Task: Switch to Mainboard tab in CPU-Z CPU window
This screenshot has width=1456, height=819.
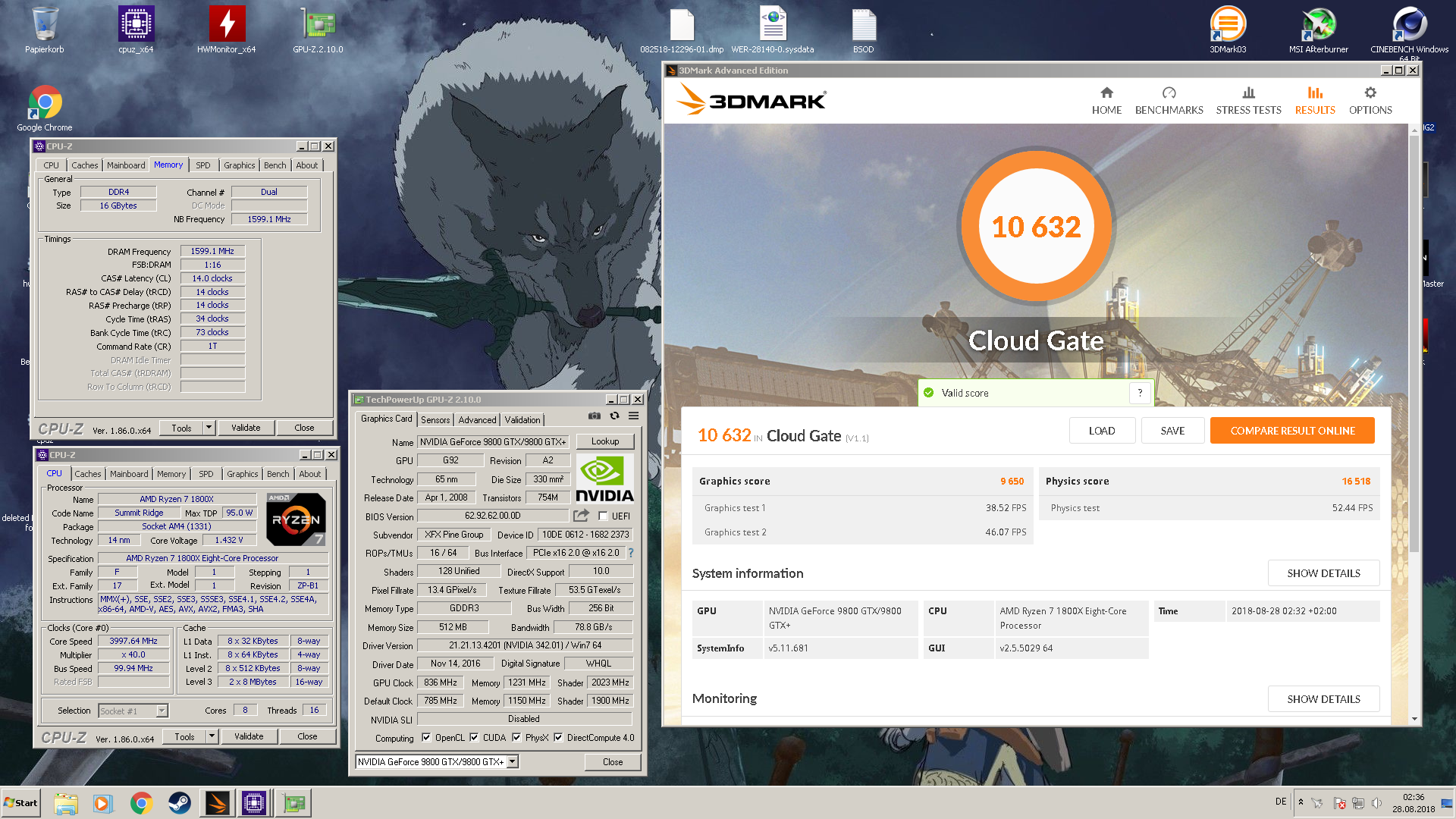Action: pyautogui.click(x=129, y=474)
